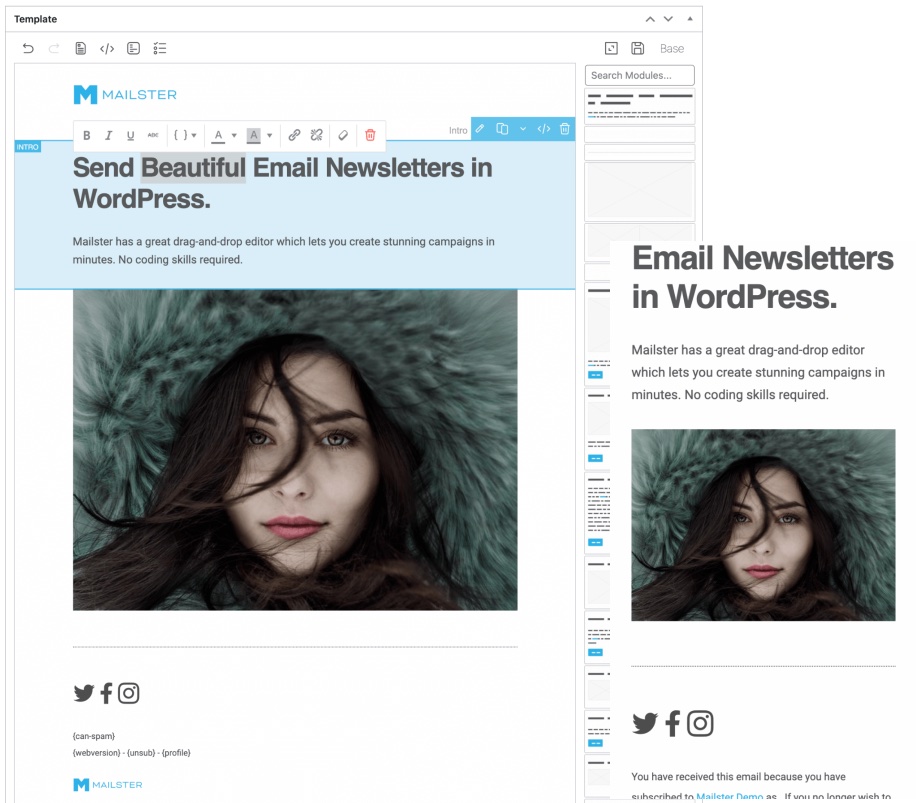
Task: Select the large image module thumbnail
Action: [640, 191]
